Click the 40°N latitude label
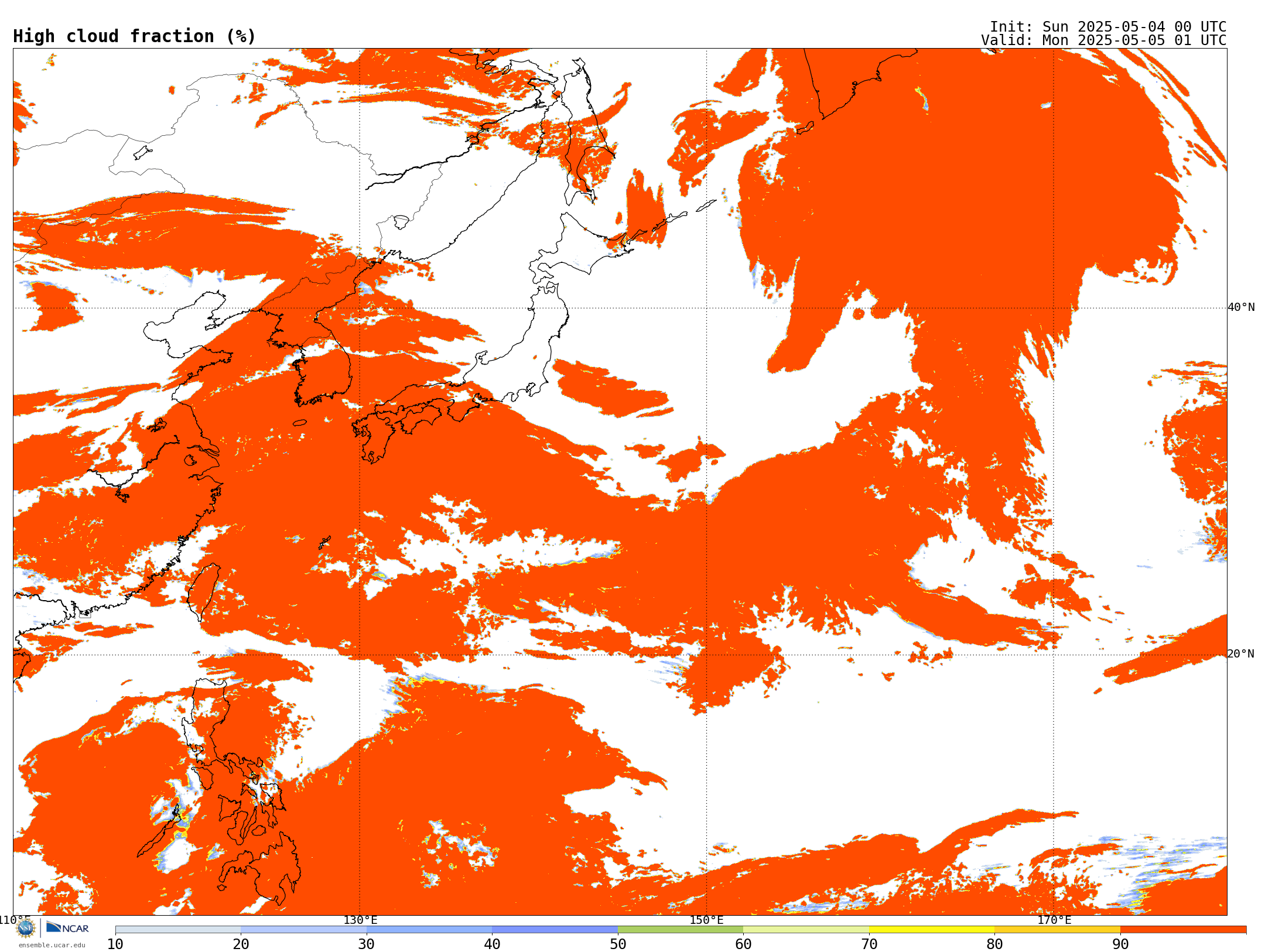The height and width of the screenshot is (952, 1265). click(1241, 307)
